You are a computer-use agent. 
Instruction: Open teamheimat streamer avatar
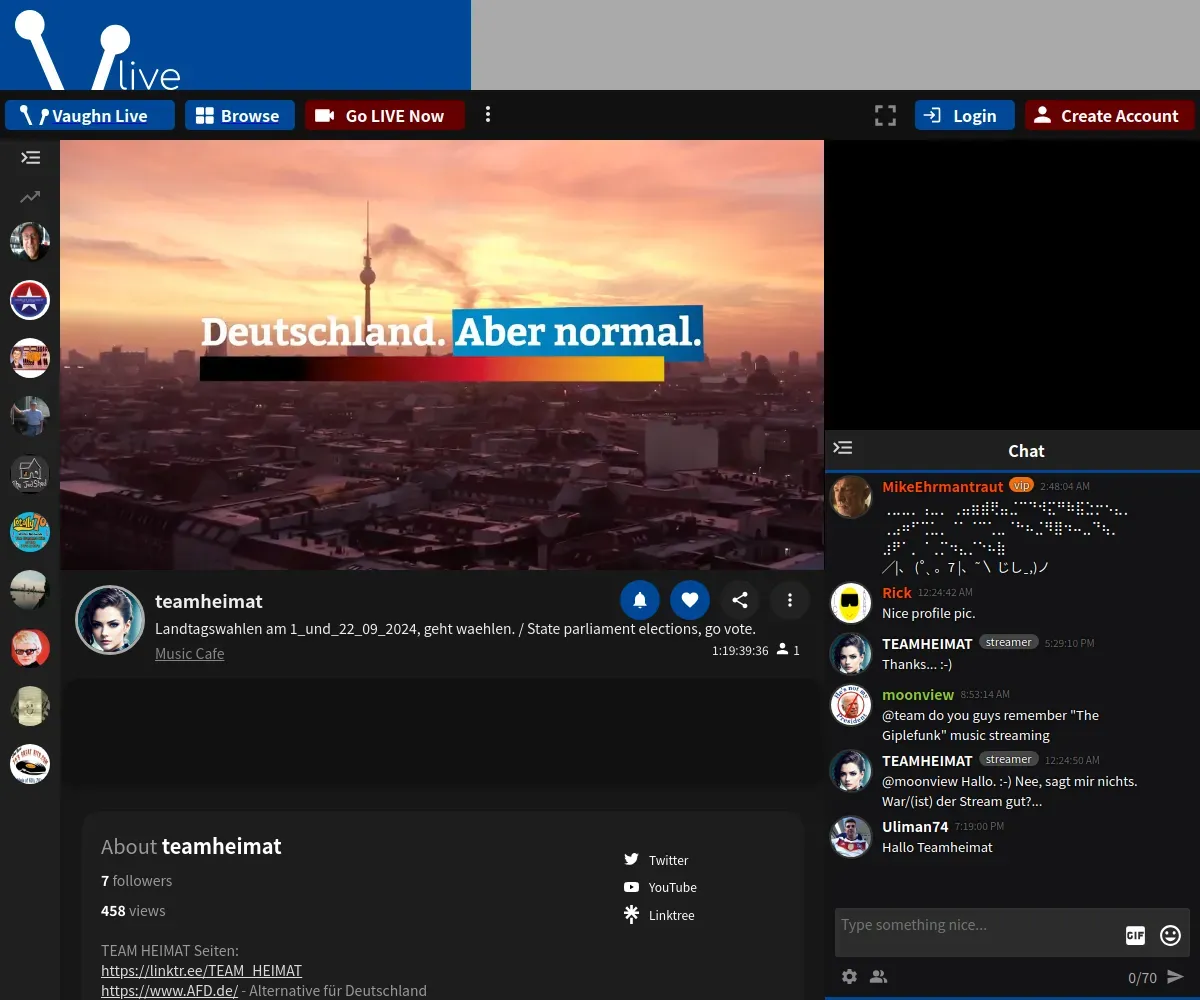coord(110,620)
